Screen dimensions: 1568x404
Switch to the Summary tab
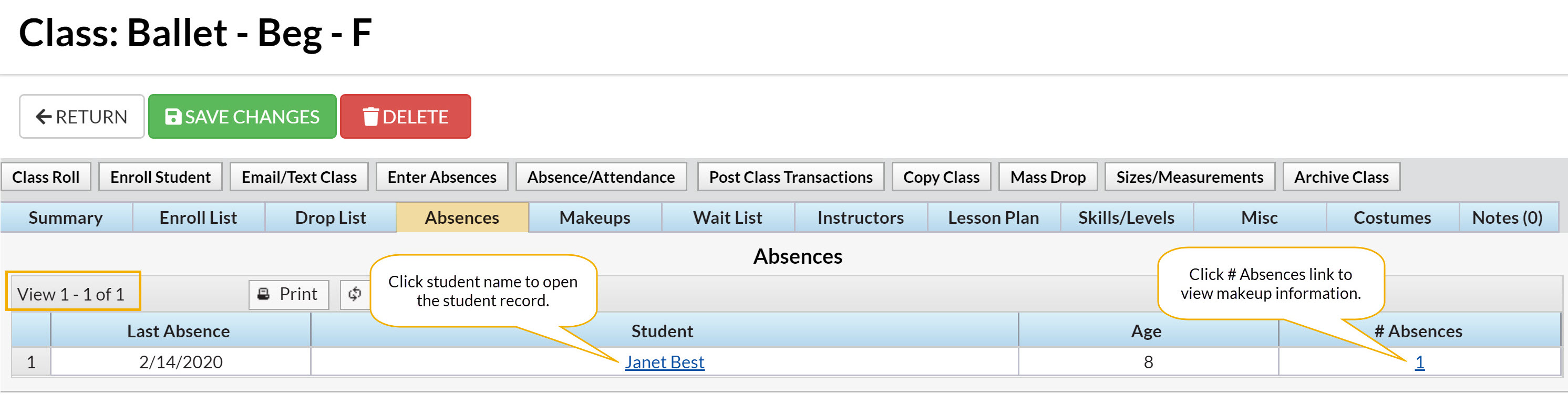tap(66, 218)
